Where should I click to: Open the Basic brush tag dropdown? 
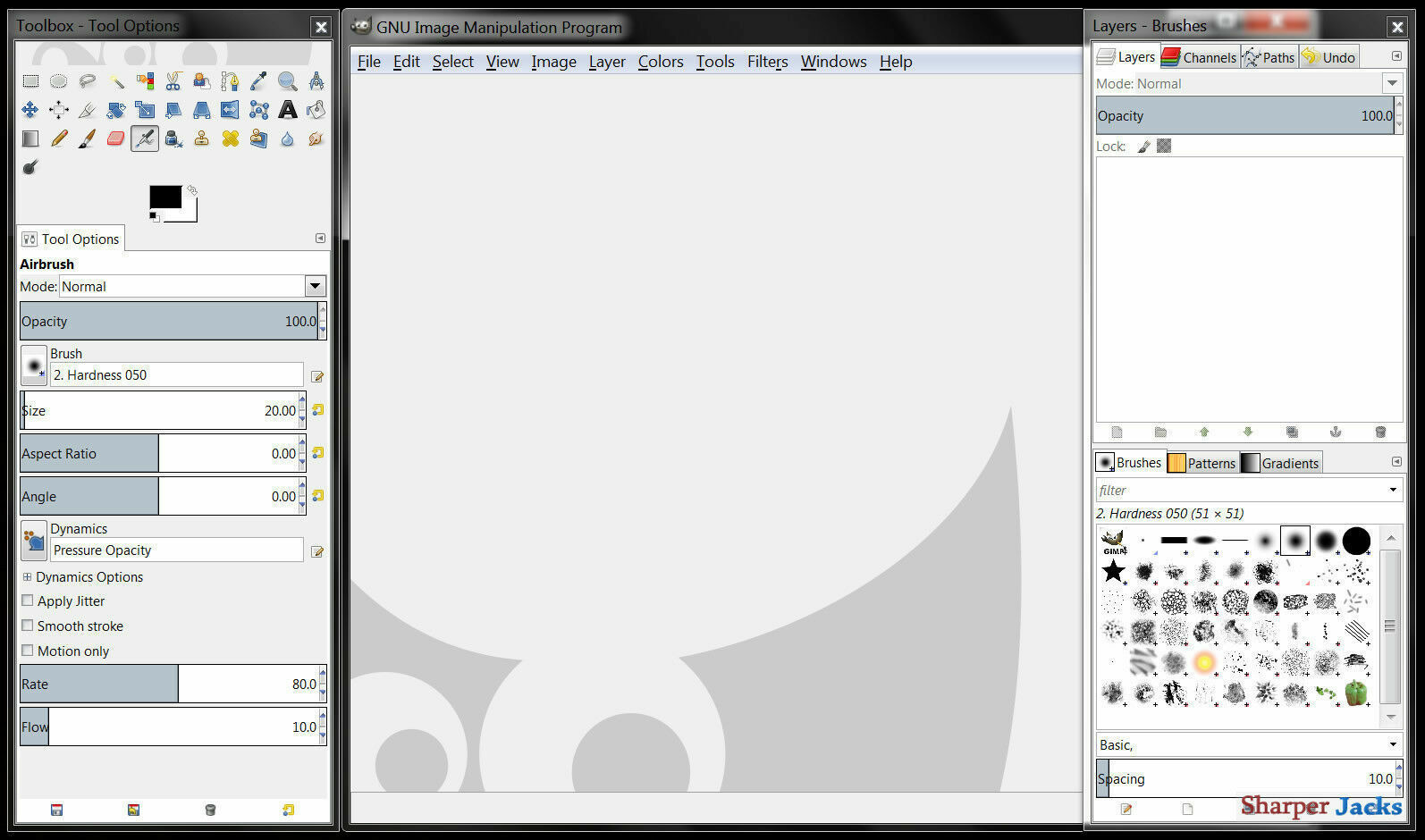point(1393,744)
